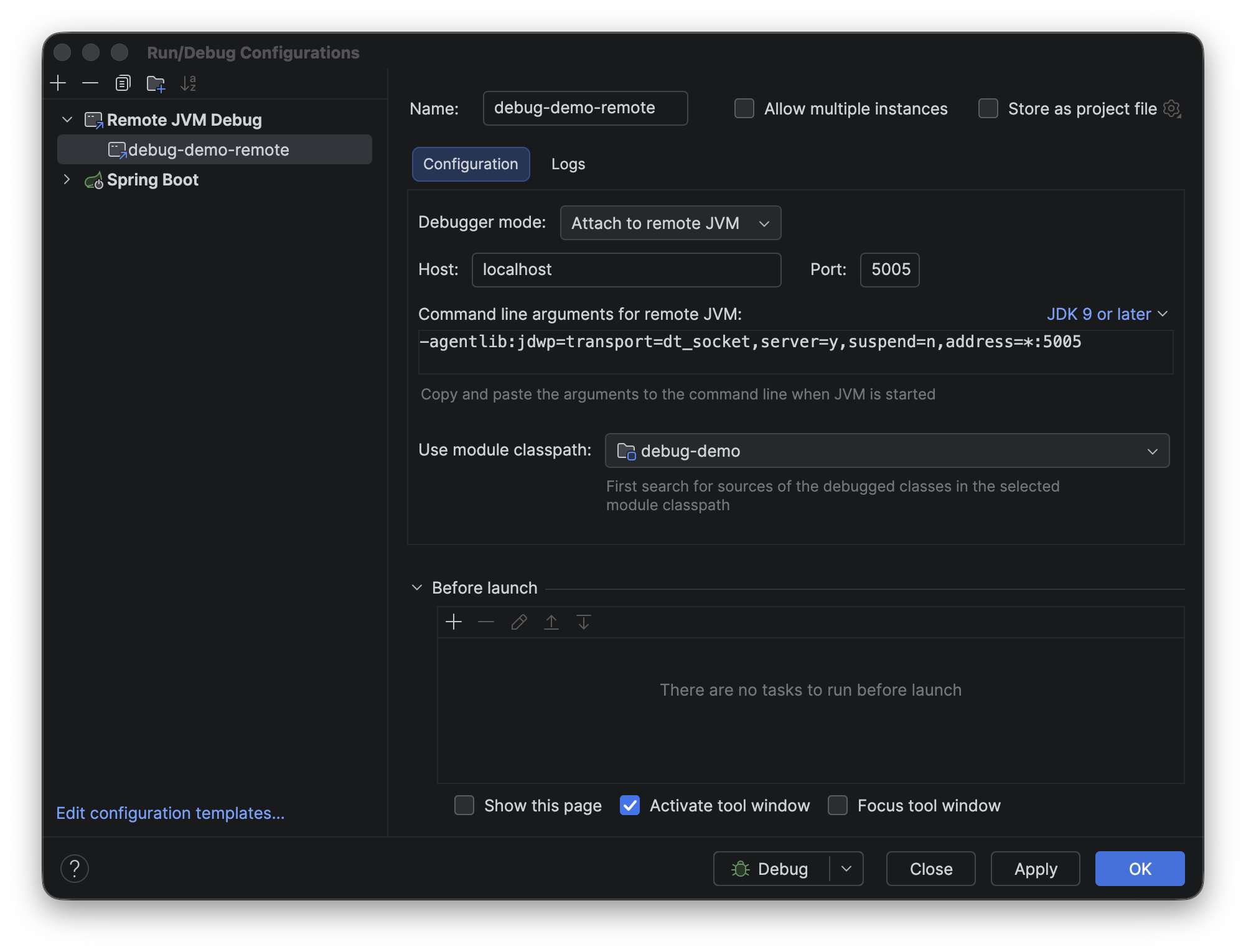Move Before launch task down

[584, 622]
